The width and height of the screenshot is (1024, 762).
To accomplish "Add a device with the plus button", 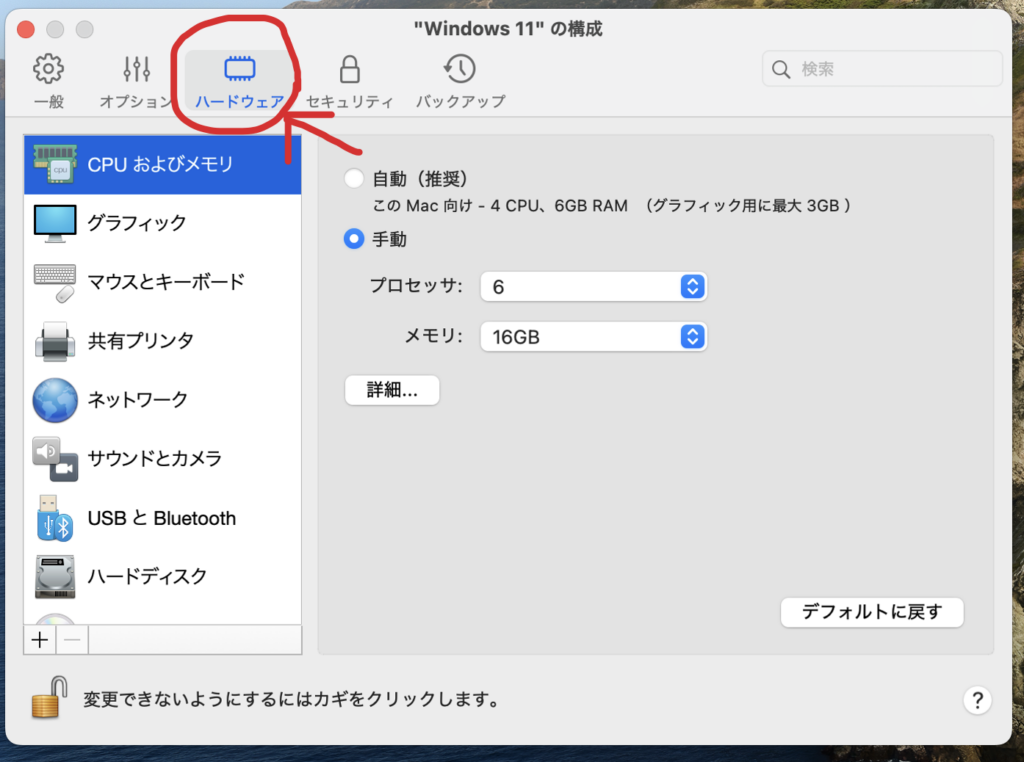I will click(x=40, y=640).
